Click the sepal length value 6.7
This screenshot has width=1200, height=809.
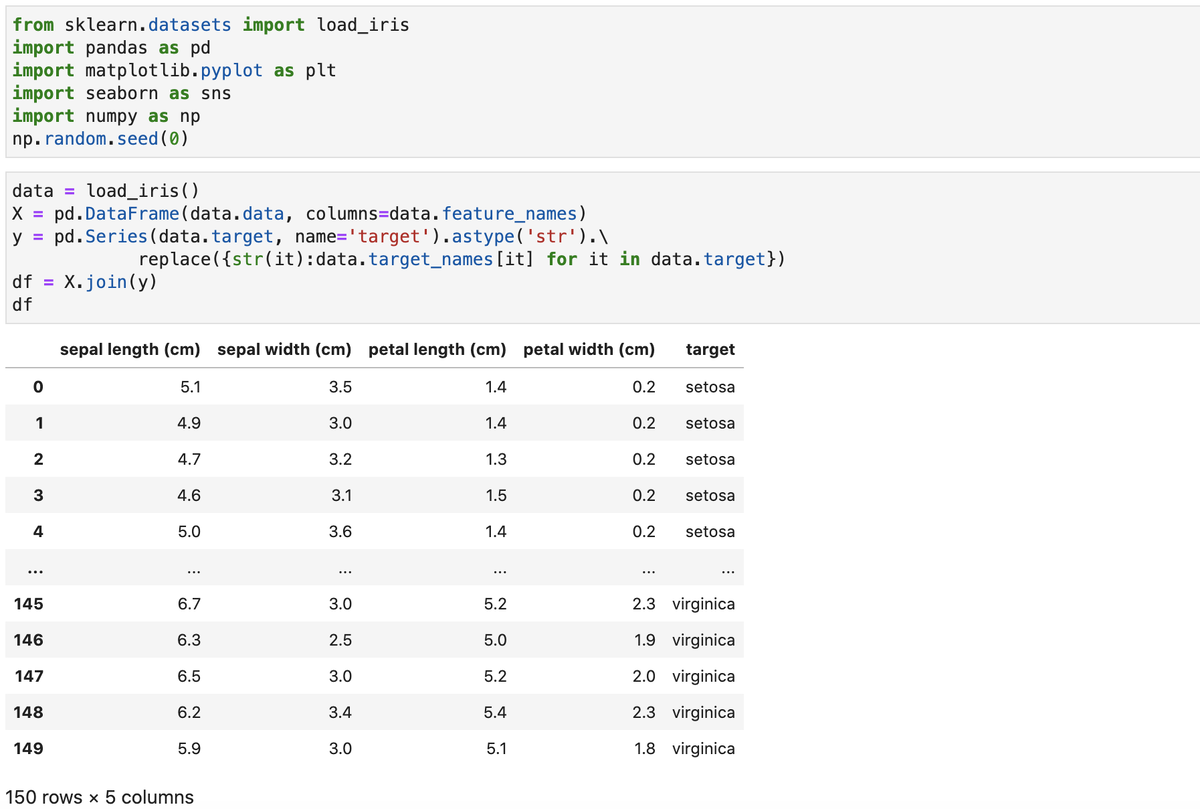(189, 604)
